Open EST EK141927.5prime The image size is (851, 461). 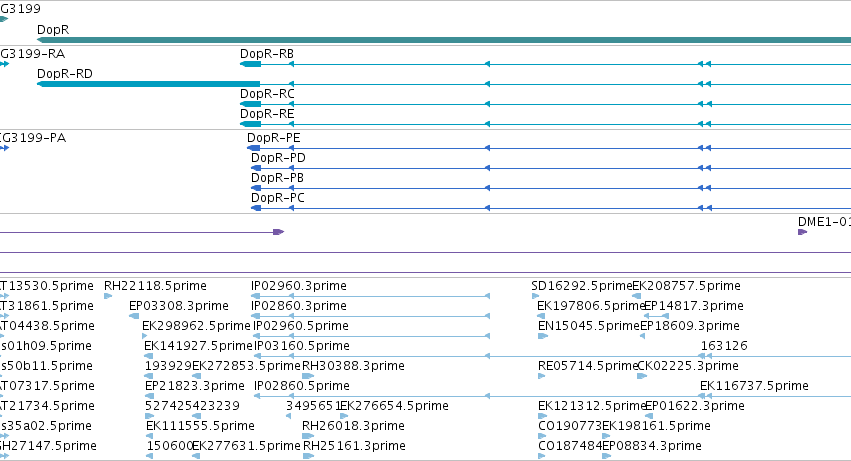(198, 346)
